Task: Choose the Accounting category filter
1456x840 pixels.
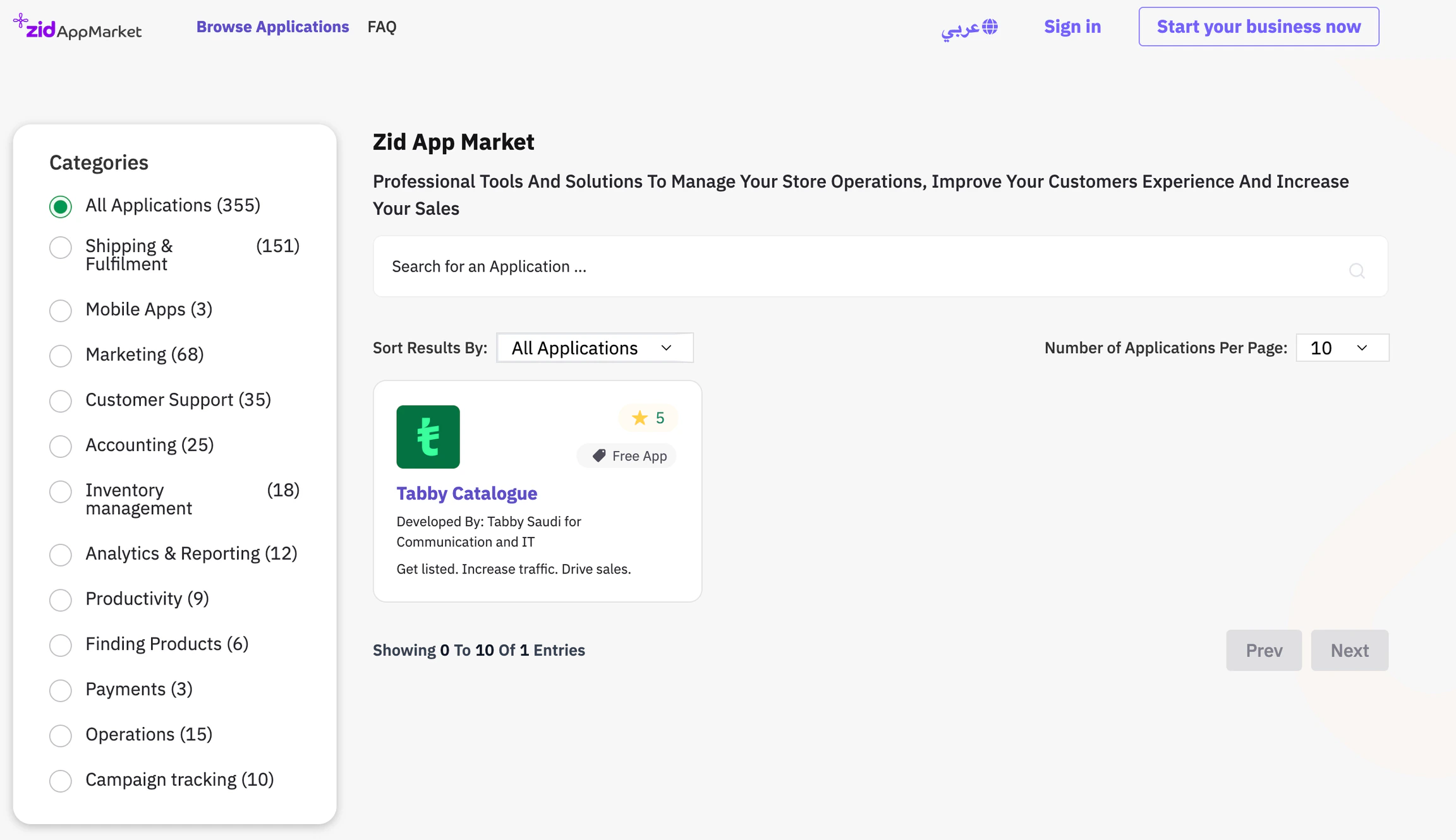Action: 61,447
